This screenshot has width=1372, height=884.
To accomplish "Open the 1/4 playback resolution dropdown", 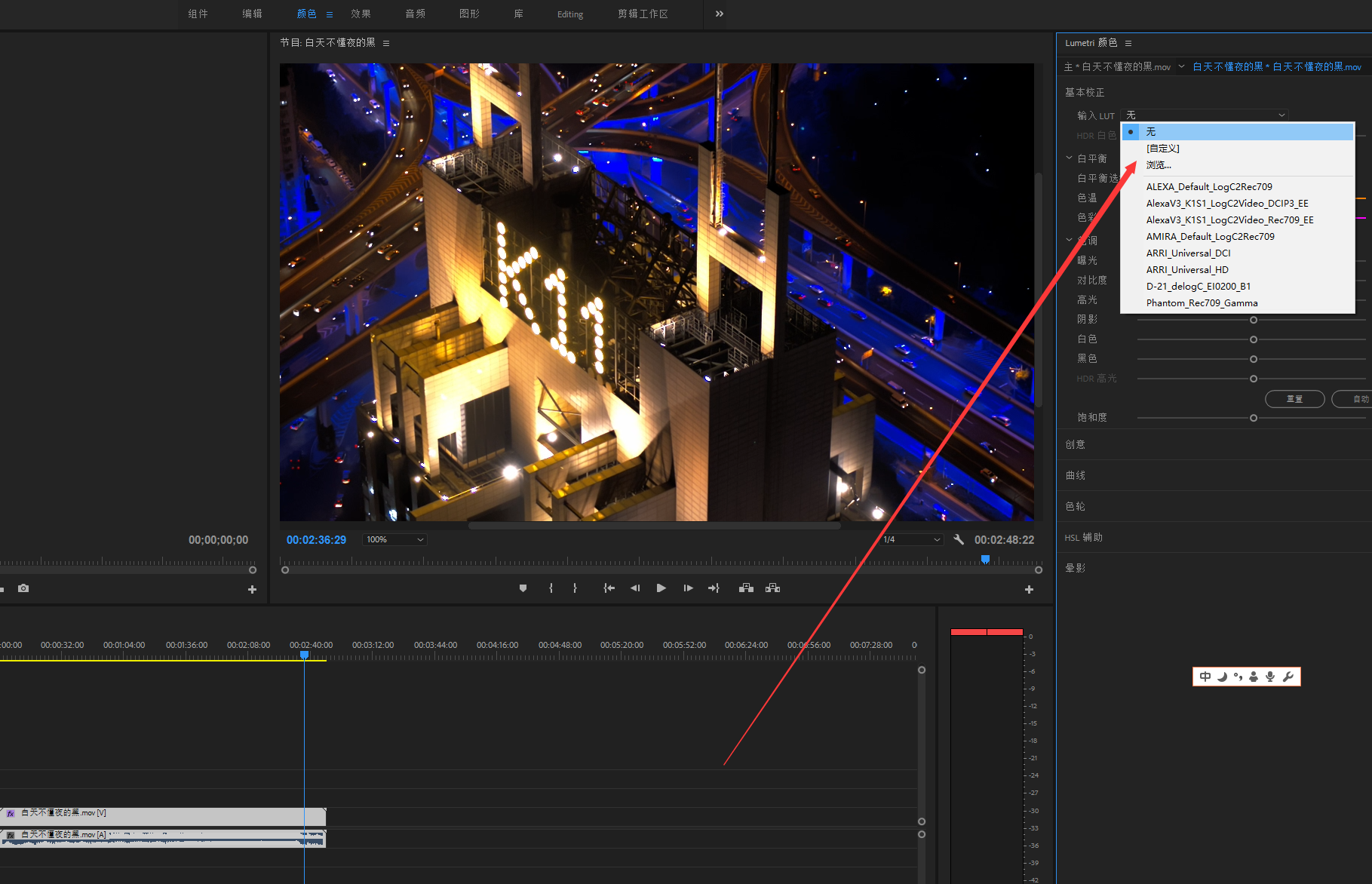I will click(911, 539).
